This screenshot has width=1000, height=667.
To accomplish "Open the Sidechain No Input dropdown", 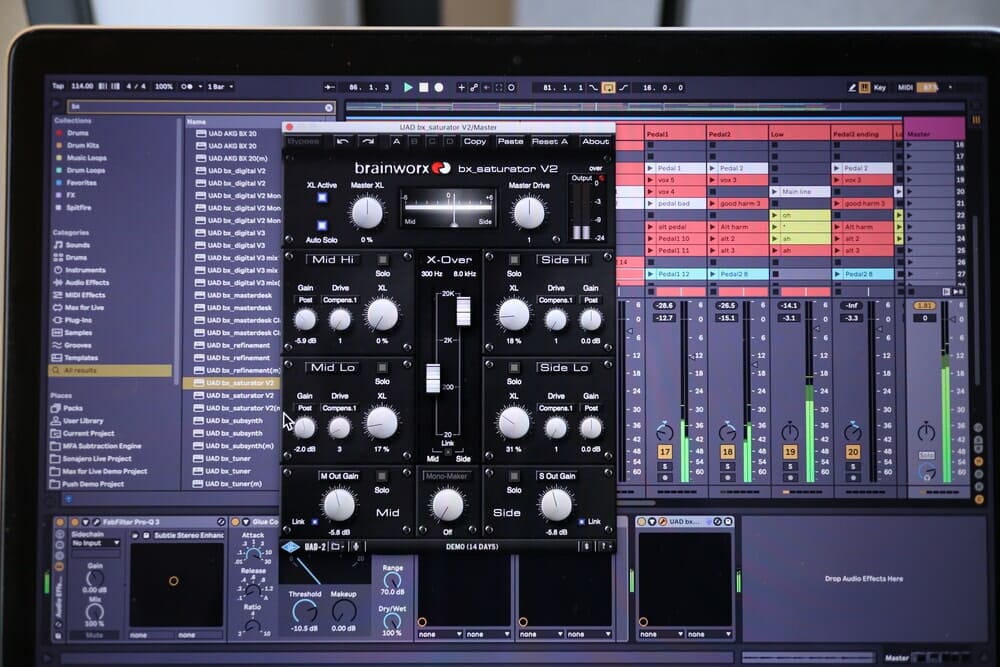I will tap(95, 543).
